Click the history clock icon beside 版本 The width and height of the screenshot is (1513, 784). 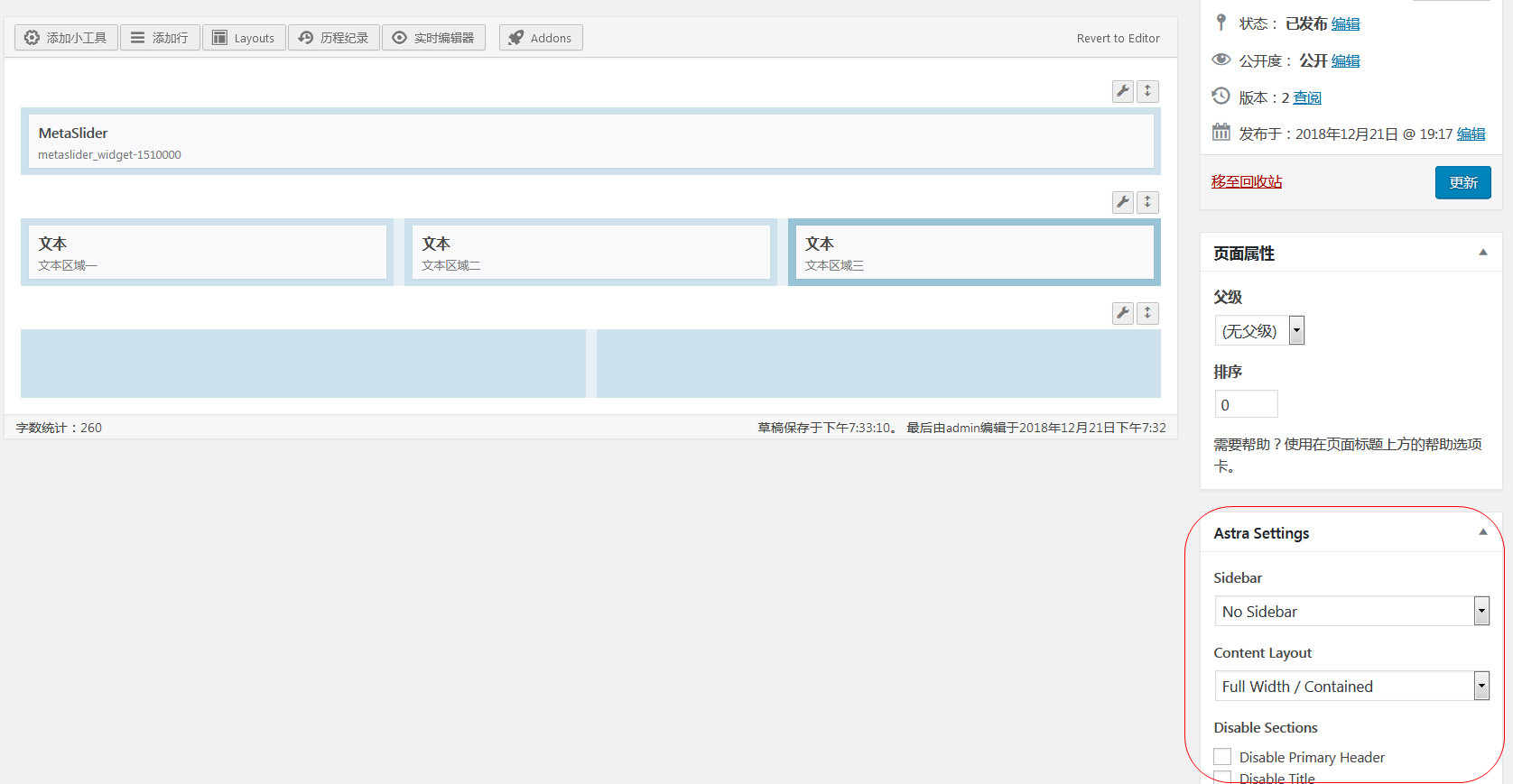pyautogui.click(x=1221, y=96)
